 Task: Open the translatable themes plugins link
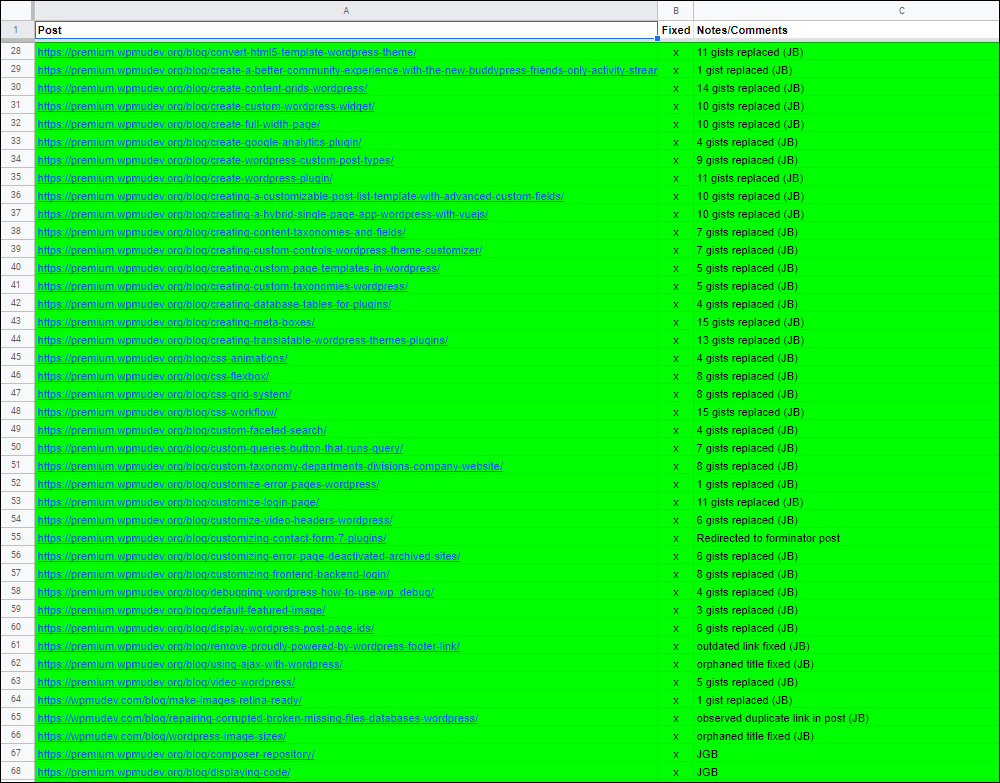pos(242,340)
